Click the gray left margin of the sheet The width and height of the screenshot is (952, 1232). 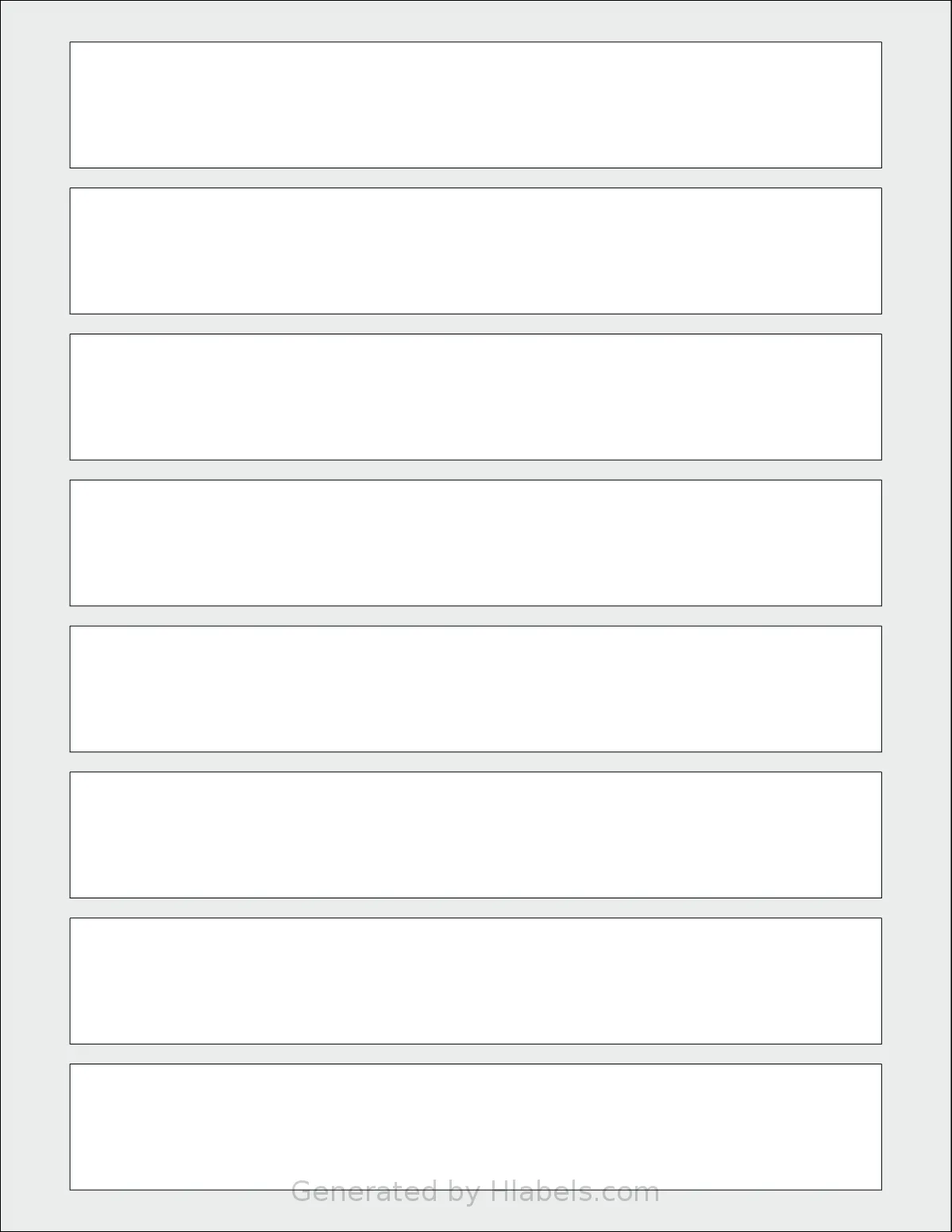tap(35, 616)
